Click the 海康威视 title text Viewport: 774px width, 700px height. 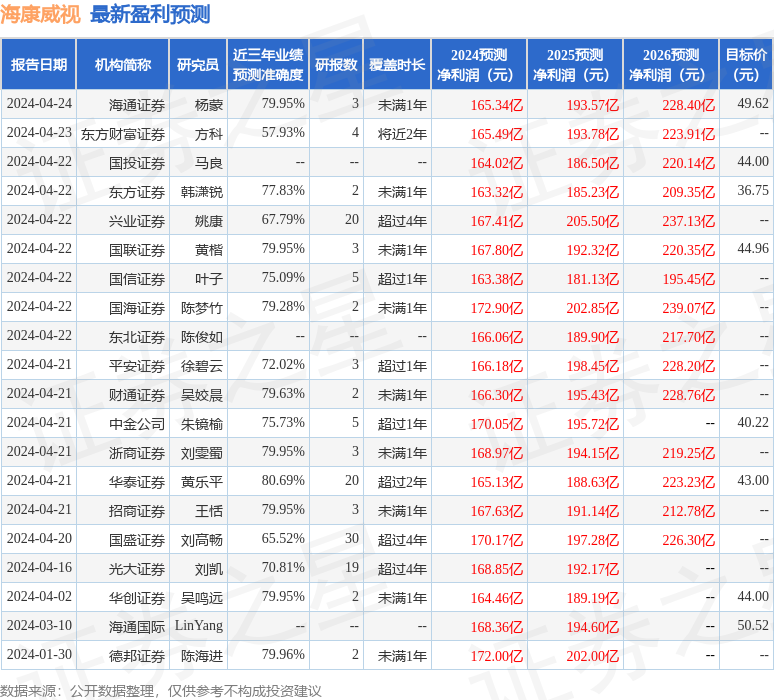click(40, 14)
